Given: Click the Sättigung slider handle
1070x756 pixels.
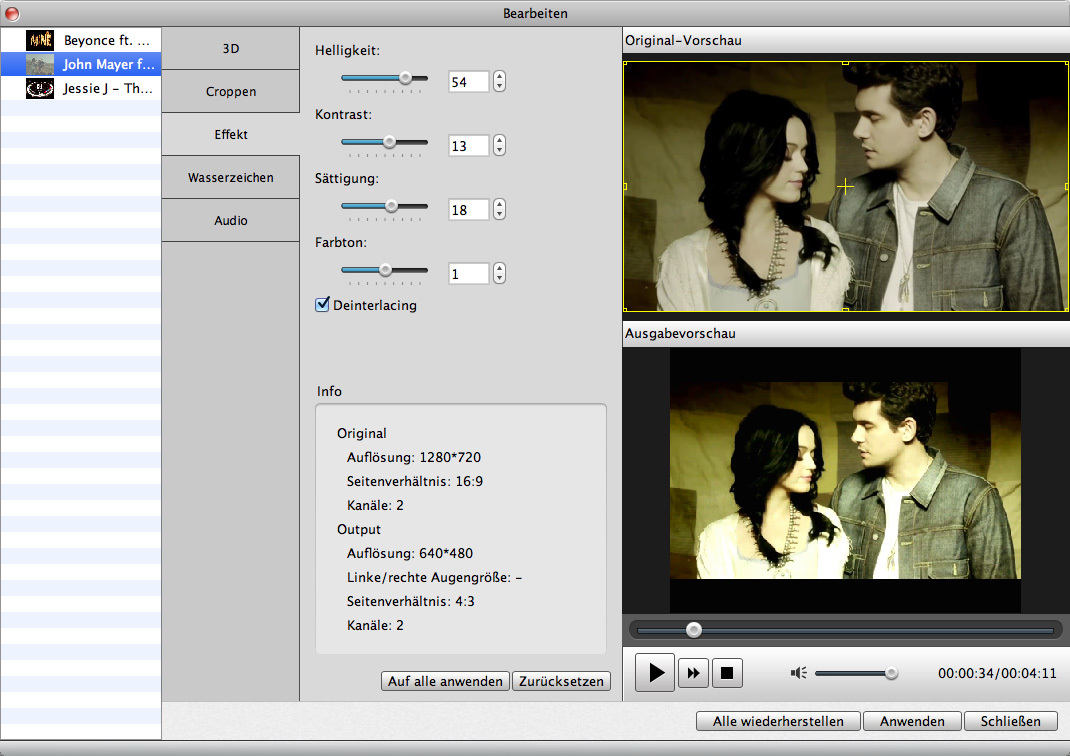Looking at the screenshot, I should 391,205.
